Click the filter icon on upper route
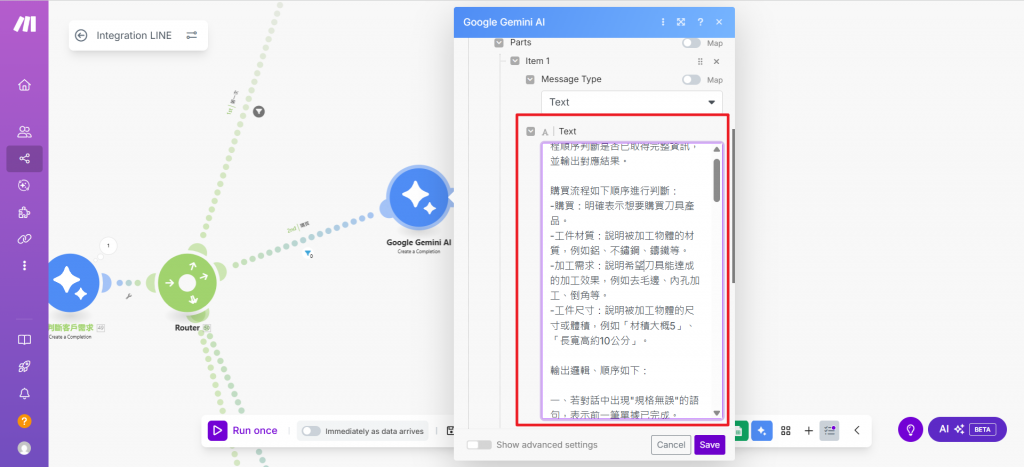This screenshot has height=467, width=1024. (259, 112)
